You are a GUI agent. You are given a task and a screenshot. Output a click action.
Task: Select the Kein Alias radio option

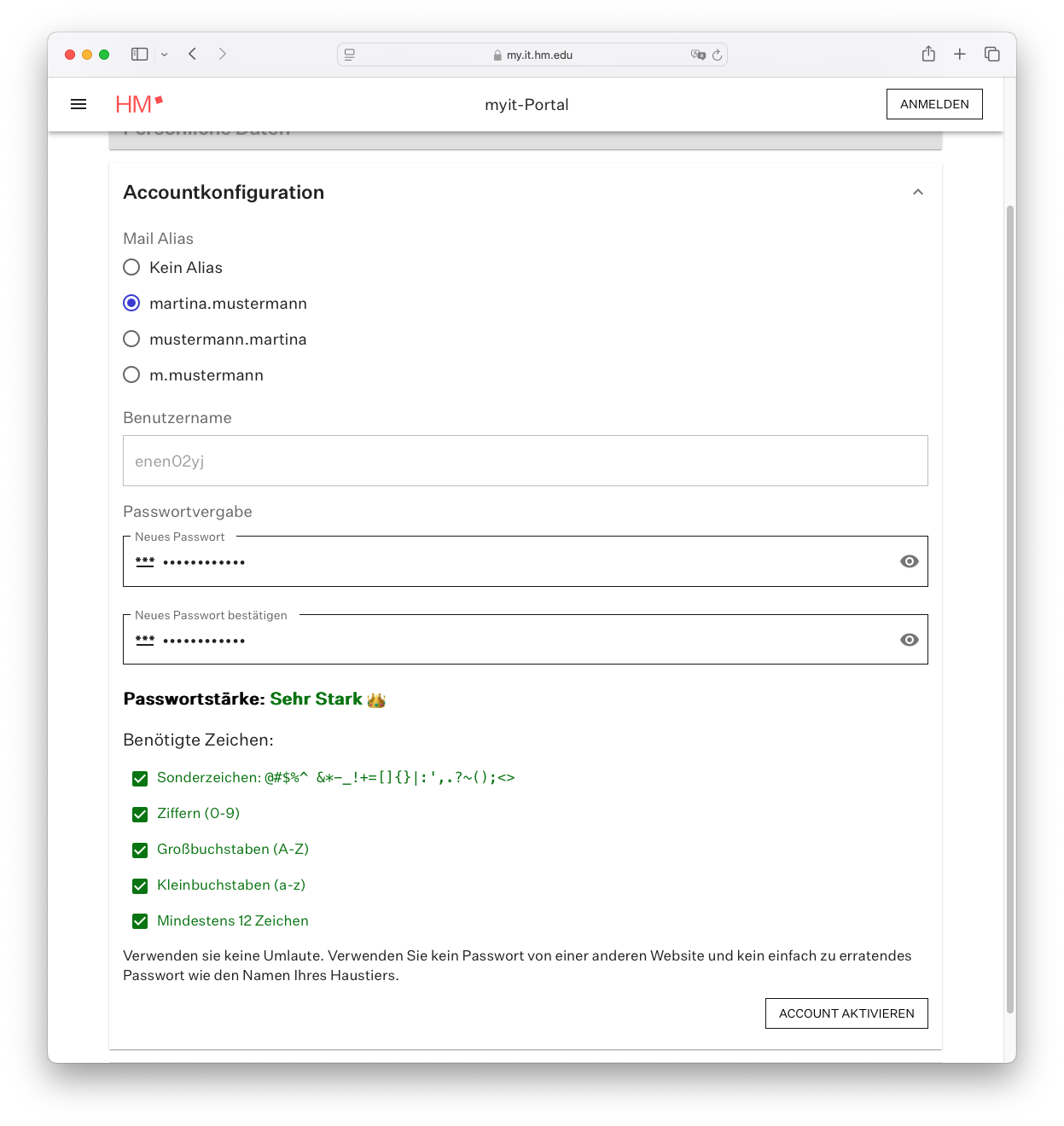click(x=131, y=267)
